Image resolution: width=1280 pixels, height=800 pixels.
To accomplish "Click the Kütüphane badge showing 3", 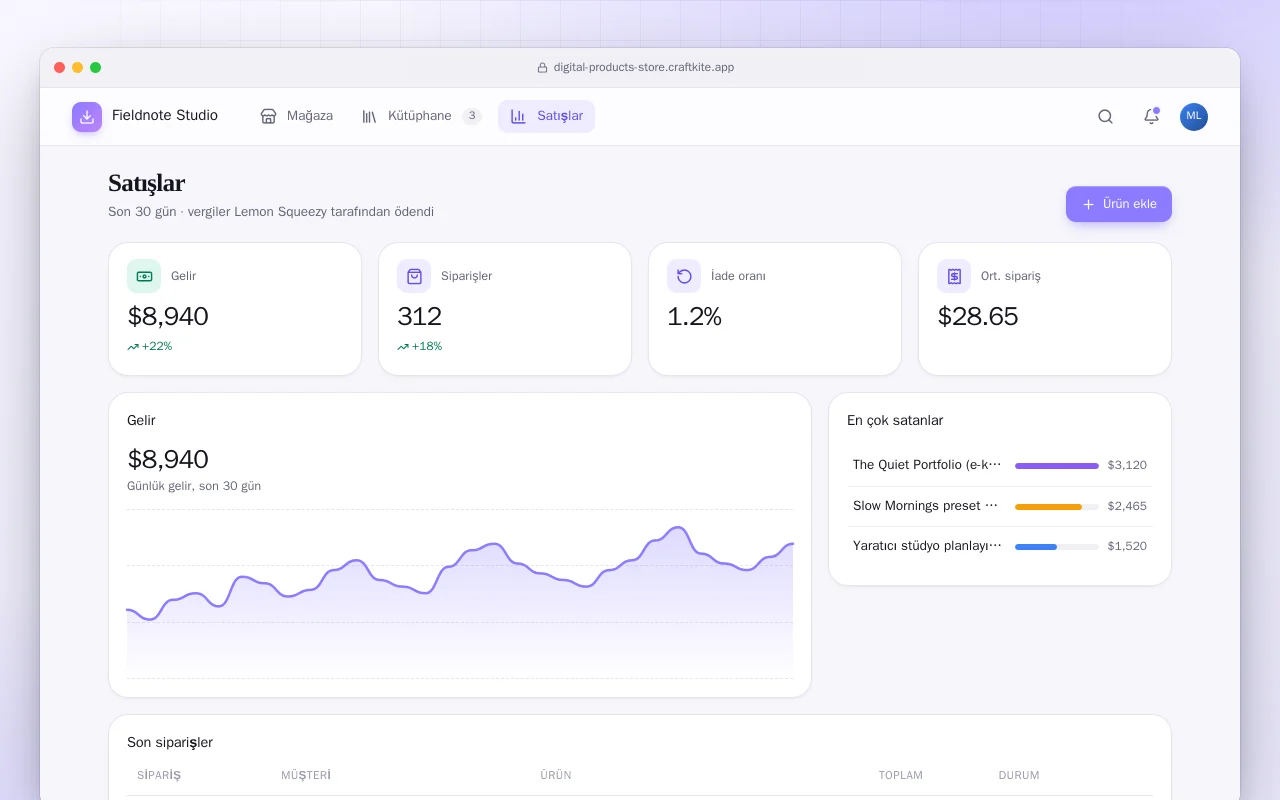I will [472, 116].
